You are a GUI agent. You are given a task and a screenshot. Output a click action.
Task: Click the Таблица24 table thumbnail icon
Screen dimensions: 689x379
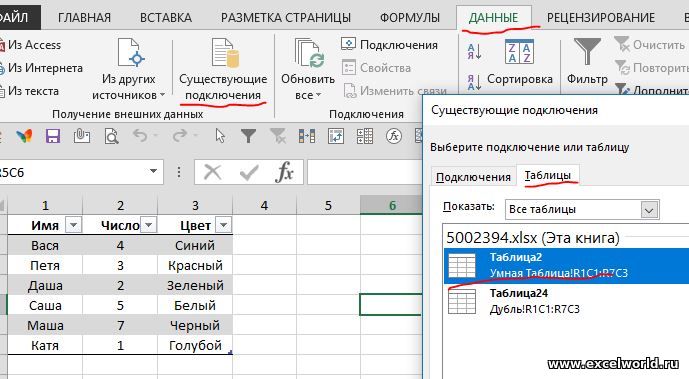(x=462, y=301)
